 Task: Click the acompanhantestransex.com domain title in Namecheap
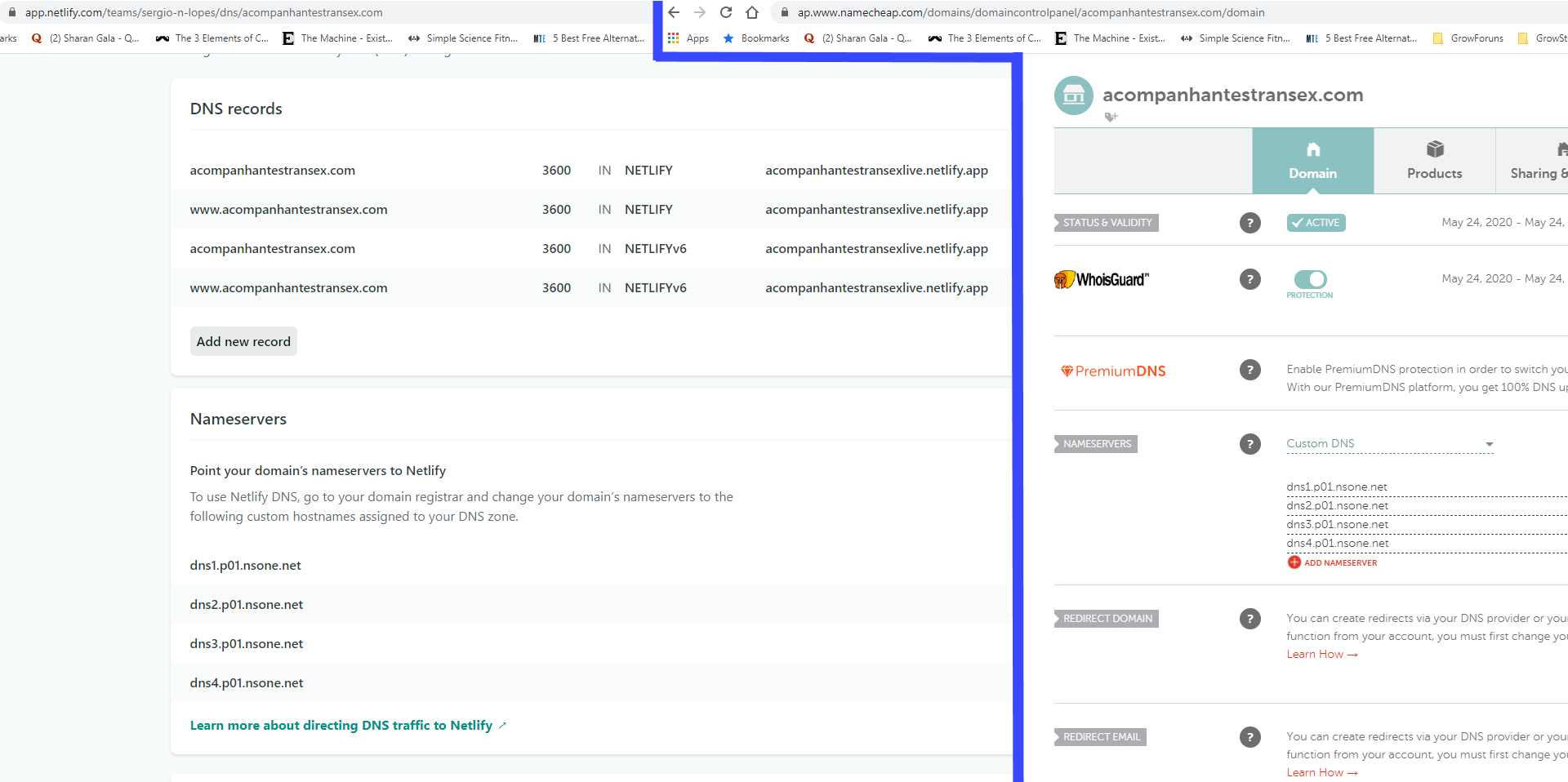coord(1232,95)
